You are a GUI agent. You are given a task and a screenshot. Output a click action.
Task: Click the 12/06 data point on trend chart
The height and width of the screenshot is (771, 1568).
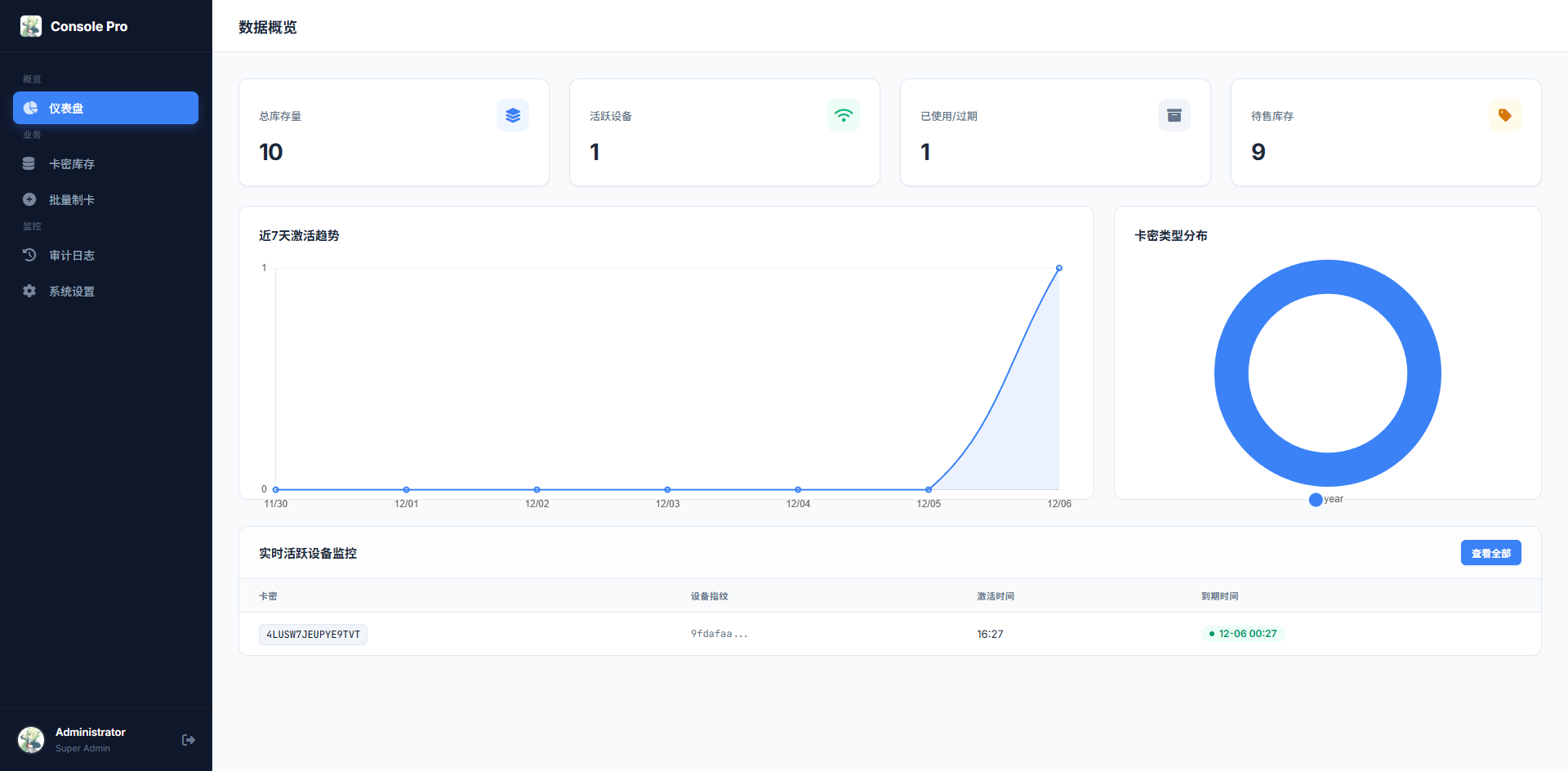click(1059, 268)
